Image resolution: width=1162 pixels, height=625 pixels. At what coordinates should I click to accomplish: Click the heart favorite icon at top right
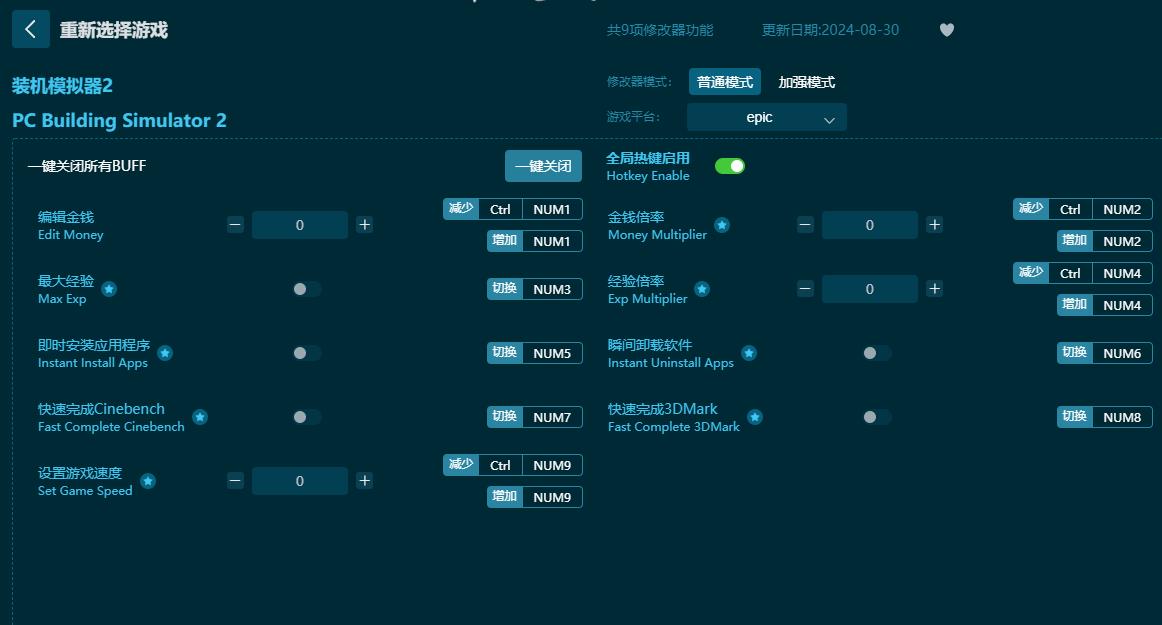click(x=946, y=30)
